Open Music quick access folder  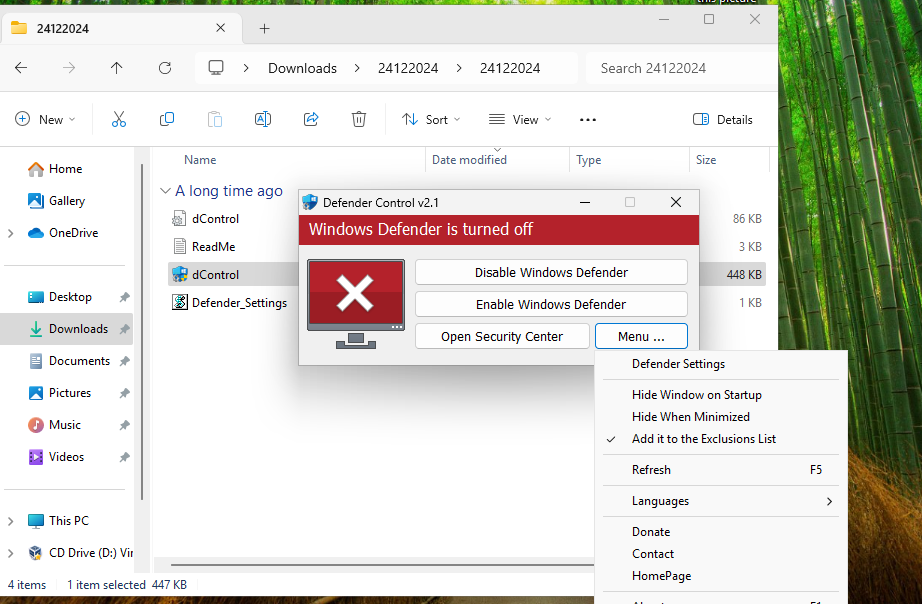(x=54, y=425)
